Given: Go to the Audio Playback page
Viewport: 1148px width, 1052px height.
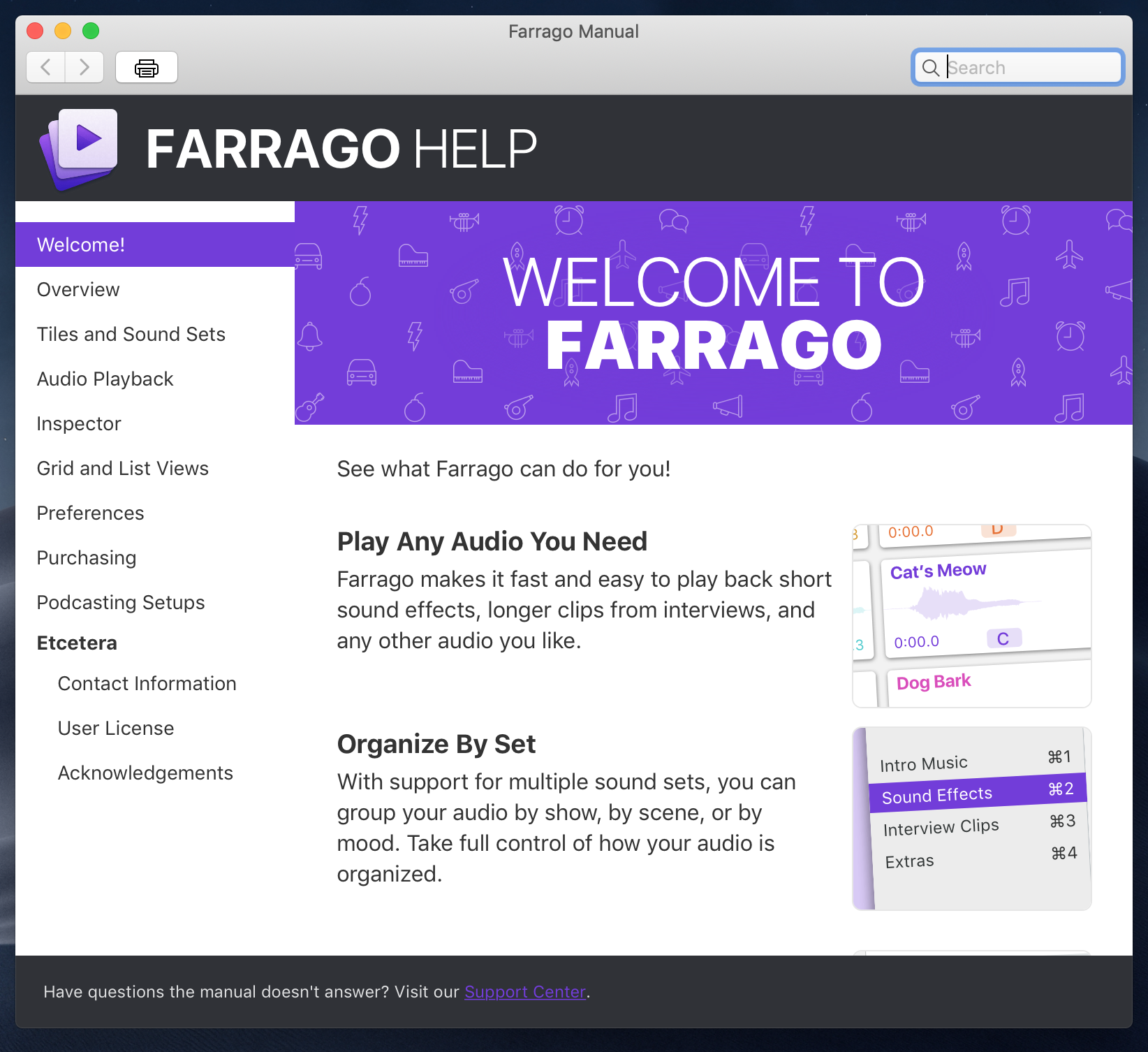Looking at the screenshot, I should (x=105, y=379).
